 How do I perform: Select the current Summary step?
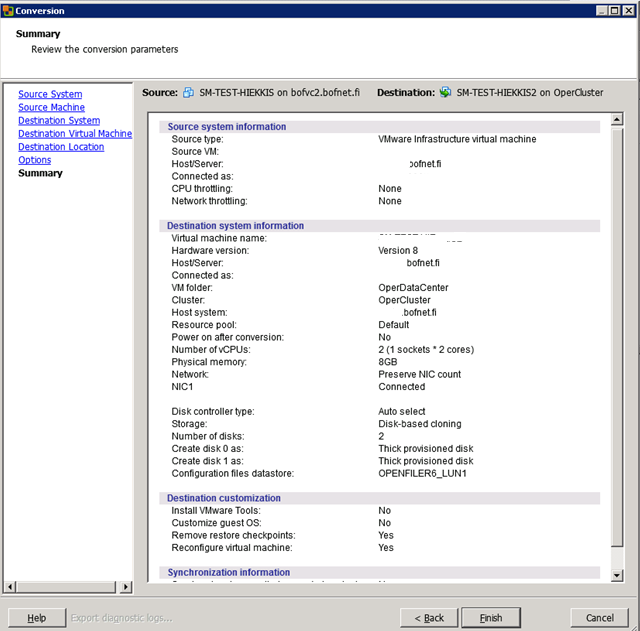[x=40, y=173]
